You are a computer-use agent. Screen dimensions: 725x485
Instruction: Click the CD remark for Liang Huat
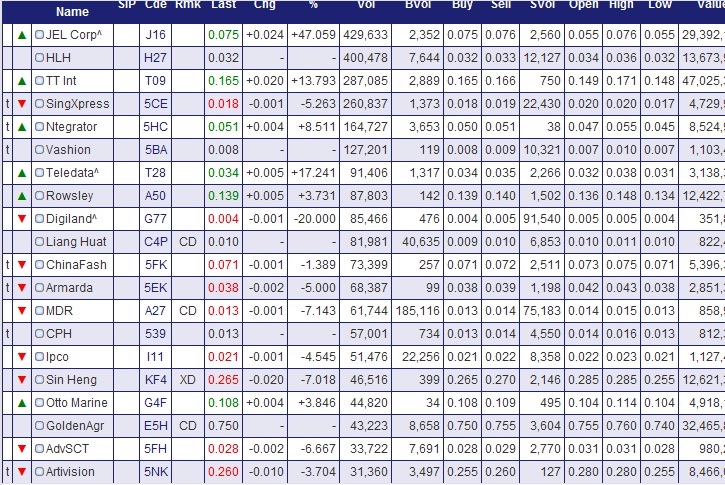[188, 242]
